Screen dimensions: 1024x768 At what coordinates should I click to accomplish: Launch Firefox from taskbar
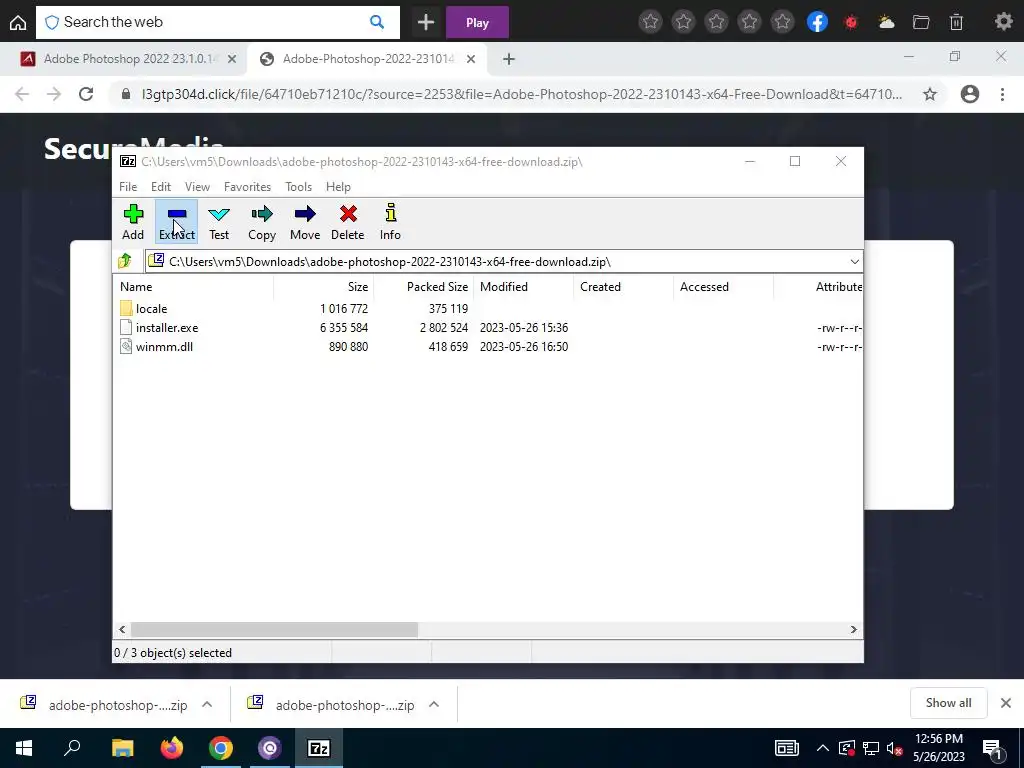coord(172,748)
